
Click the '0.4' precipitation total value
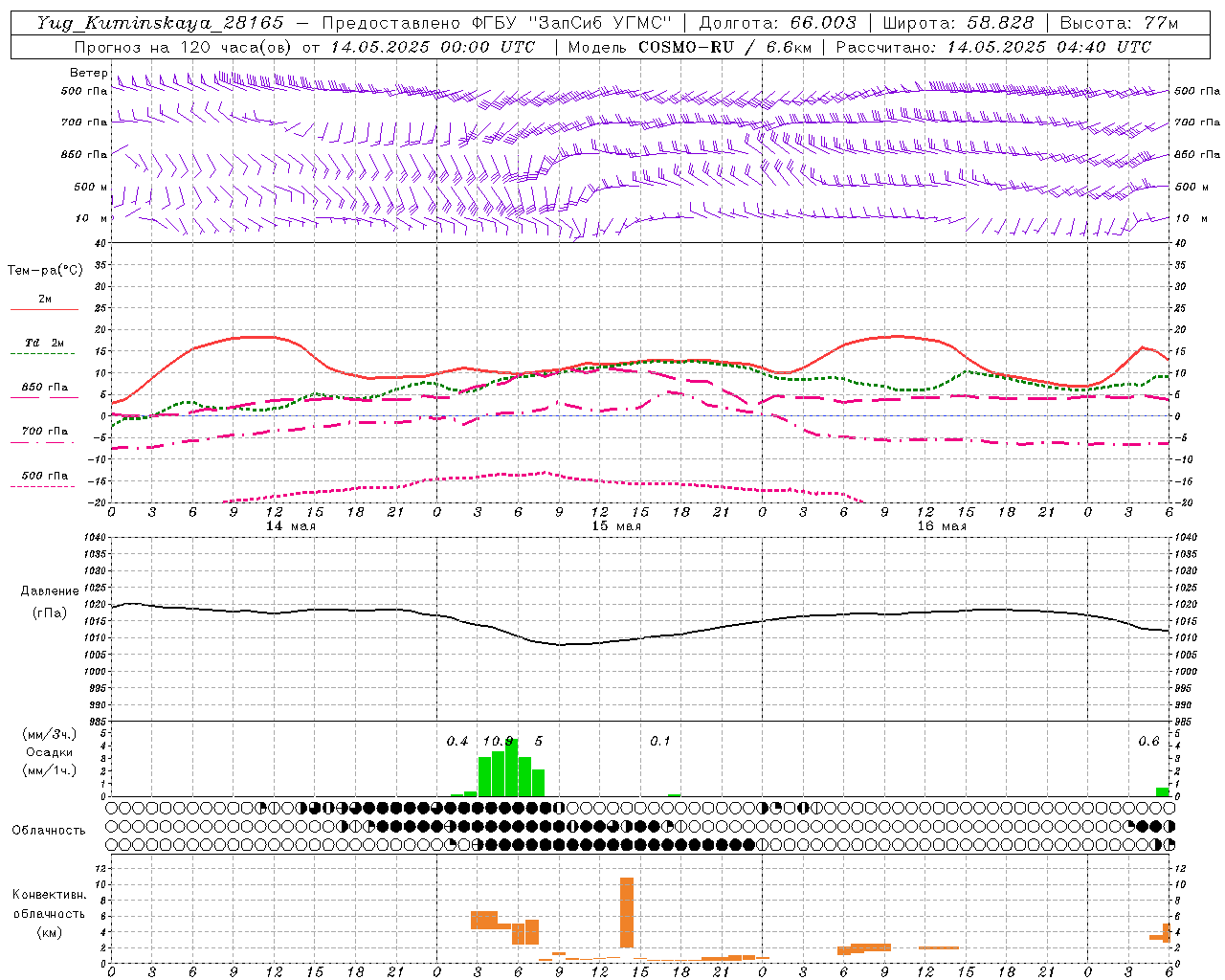(x=457, y=742)
